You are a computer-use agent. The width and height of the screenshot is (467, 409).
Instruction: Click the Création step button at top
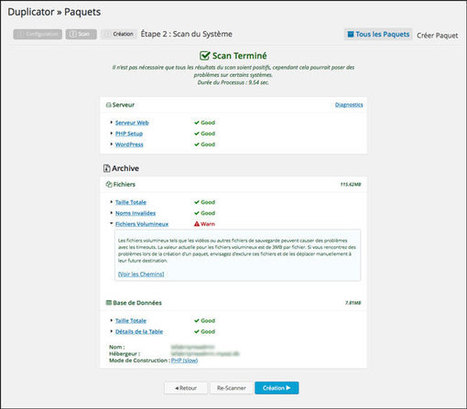pos(119,34)
